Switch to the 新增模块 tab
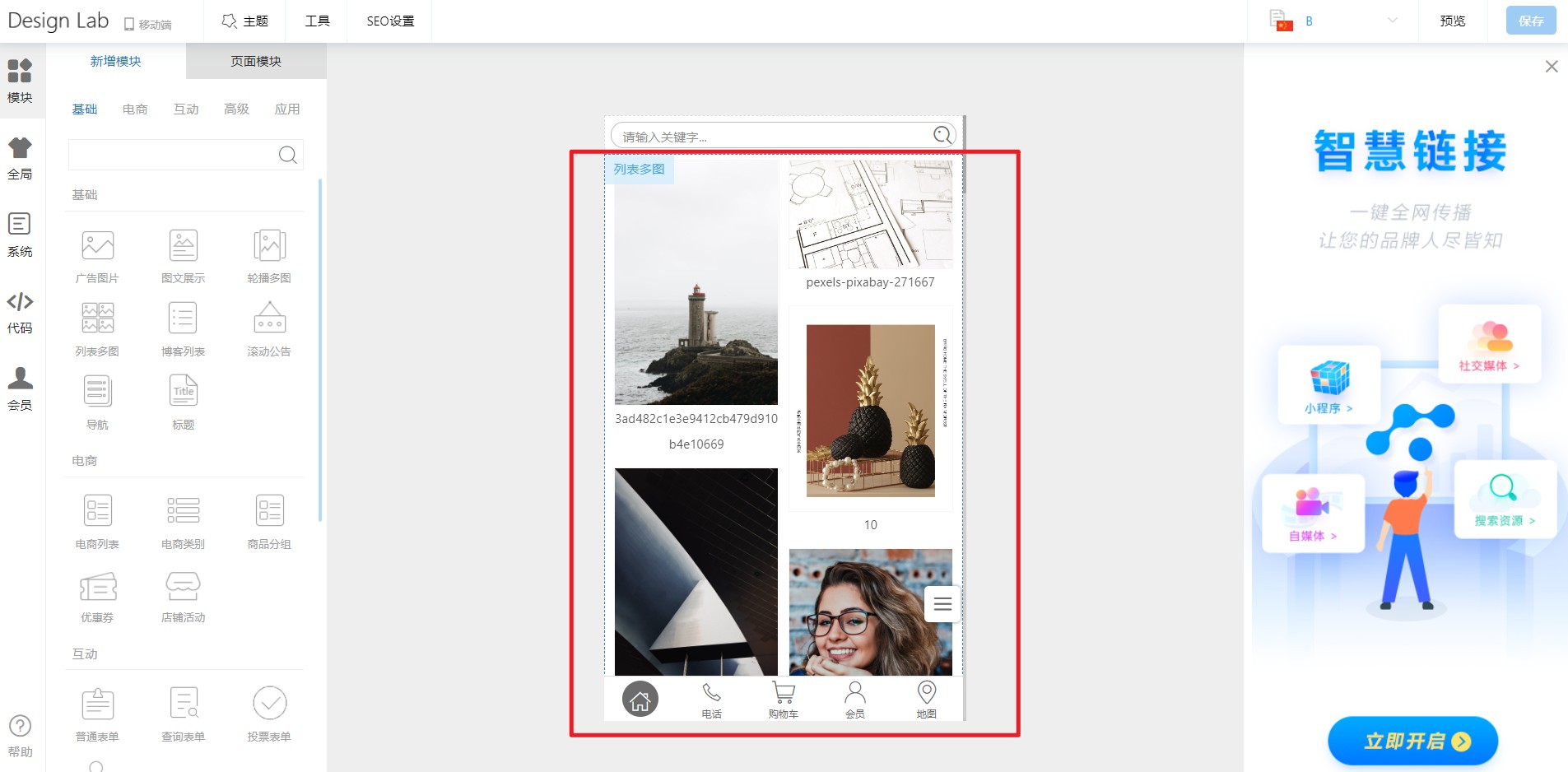 pyautogui.click(x=116, y=61)
